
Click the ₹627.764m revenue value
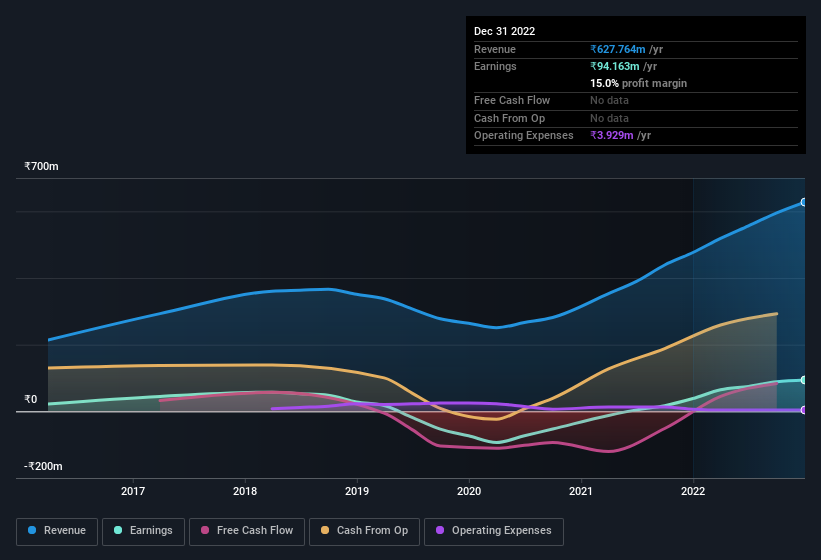618,49
